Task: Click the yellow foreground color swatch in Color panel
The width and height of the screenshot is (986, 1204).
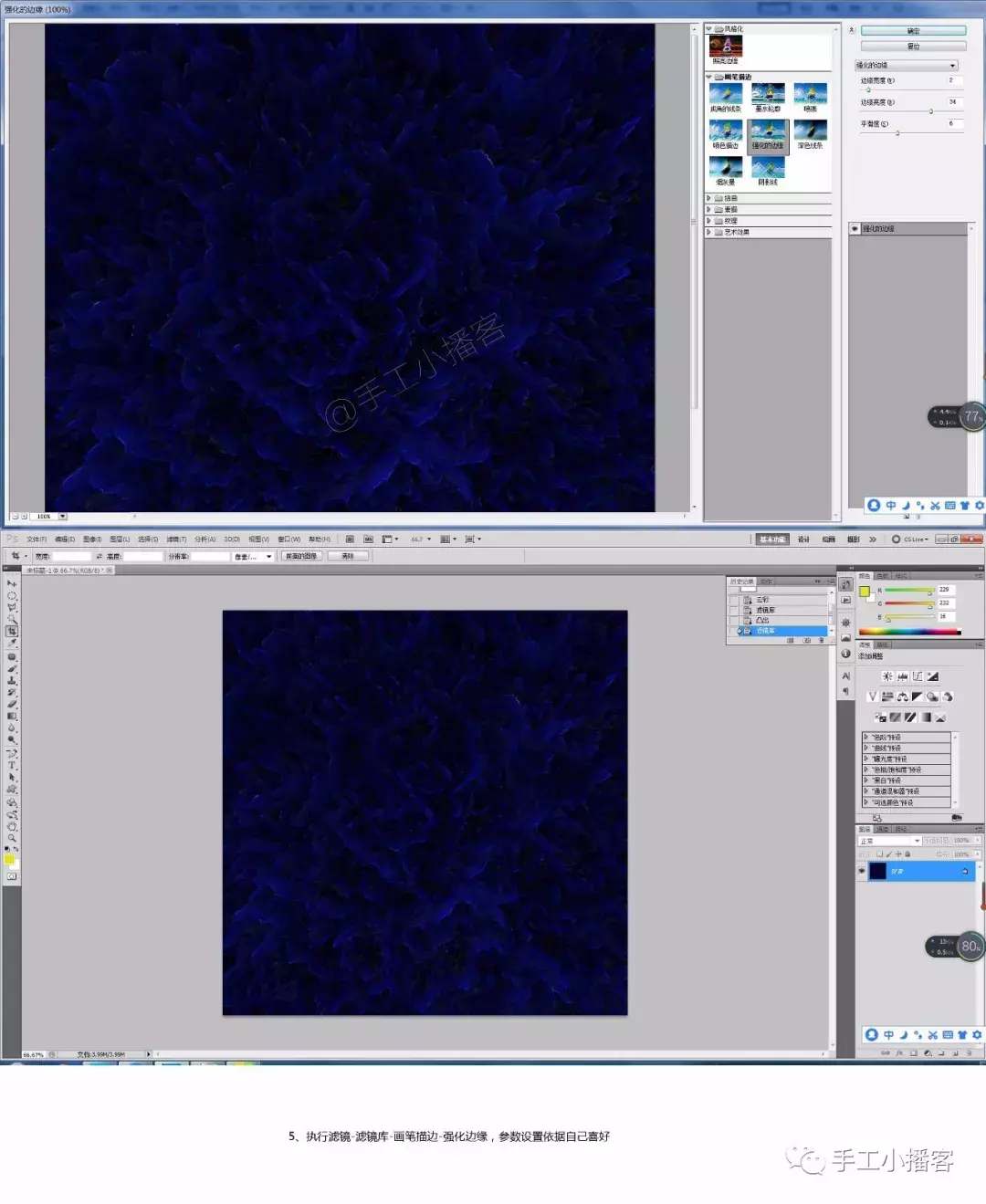Action: click(864, 592)
